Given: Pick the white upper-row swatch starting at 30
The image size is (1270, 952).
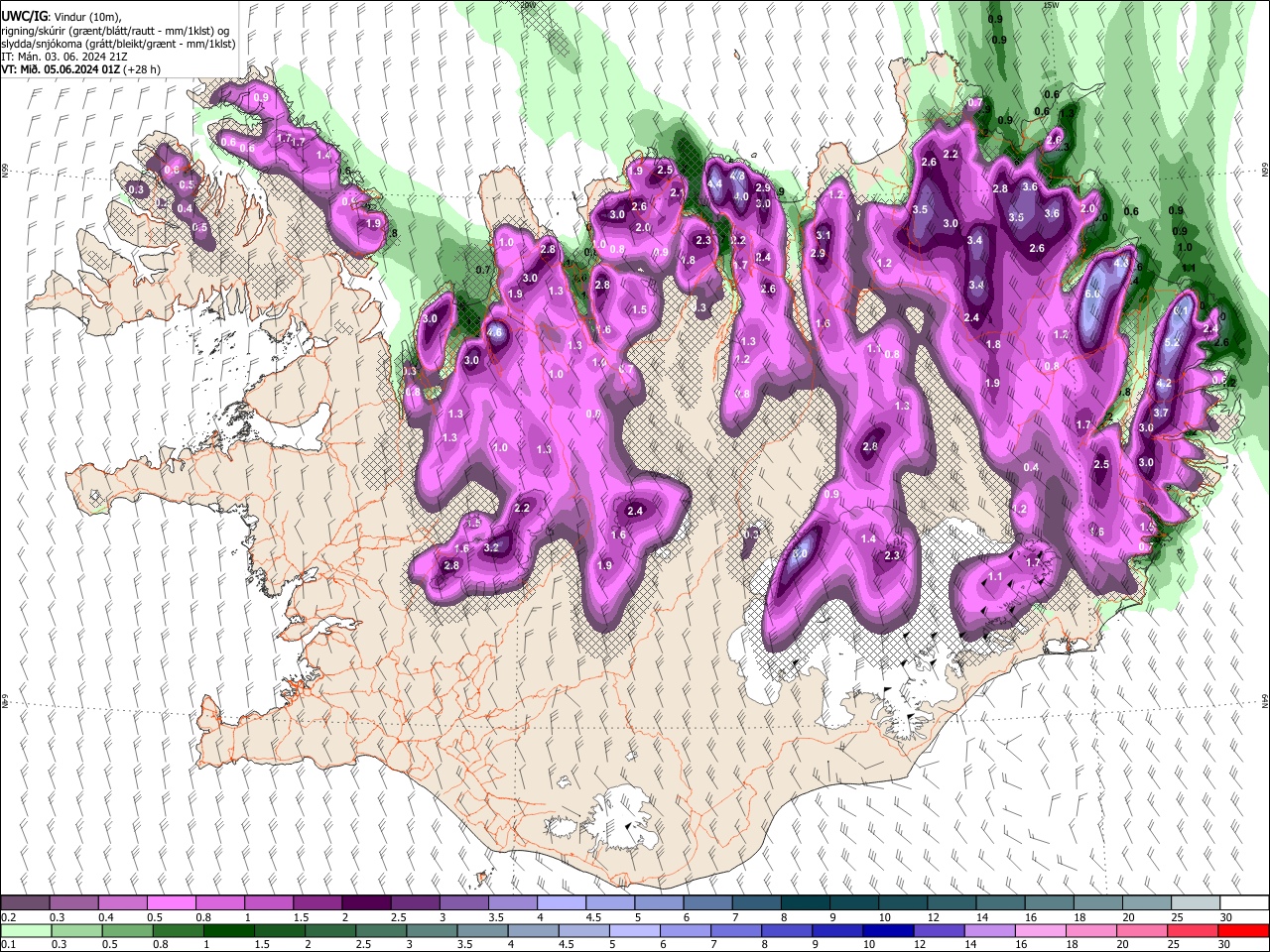Looking at the screenshot, I should [1244, 903].
